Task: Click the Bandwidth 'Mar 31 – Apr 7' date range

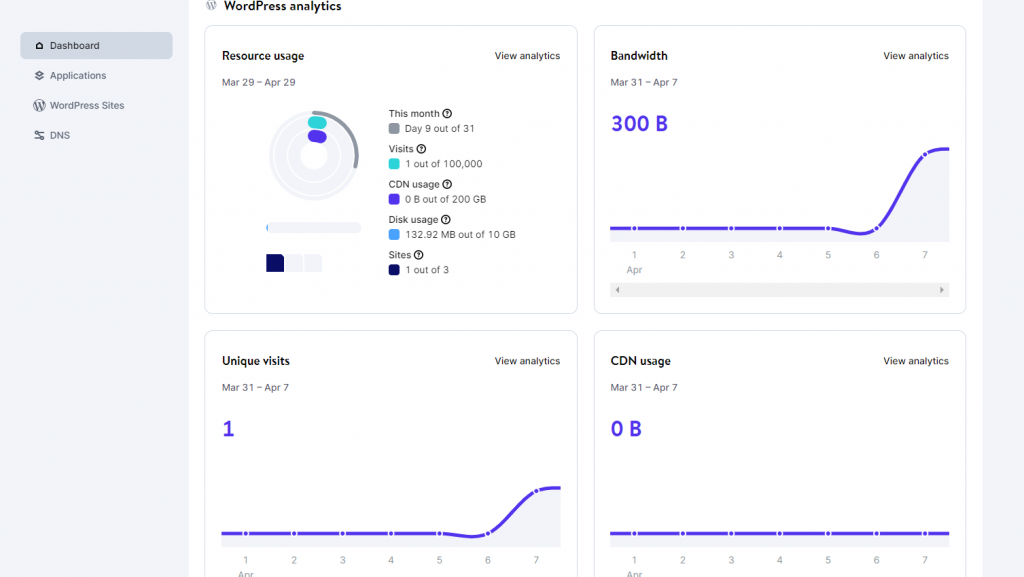Action: pos(644,82)
